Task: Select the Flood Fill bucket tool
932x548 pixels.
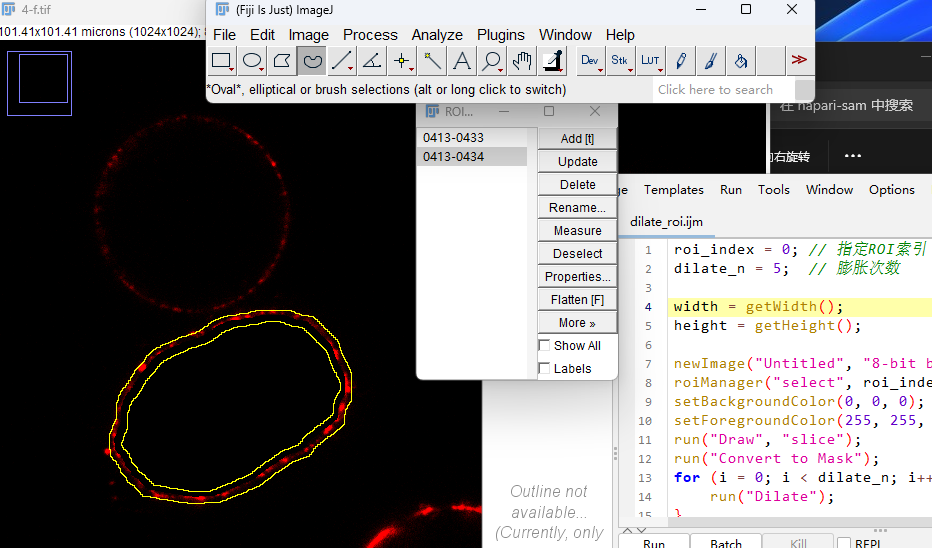Action: [741, 61]
